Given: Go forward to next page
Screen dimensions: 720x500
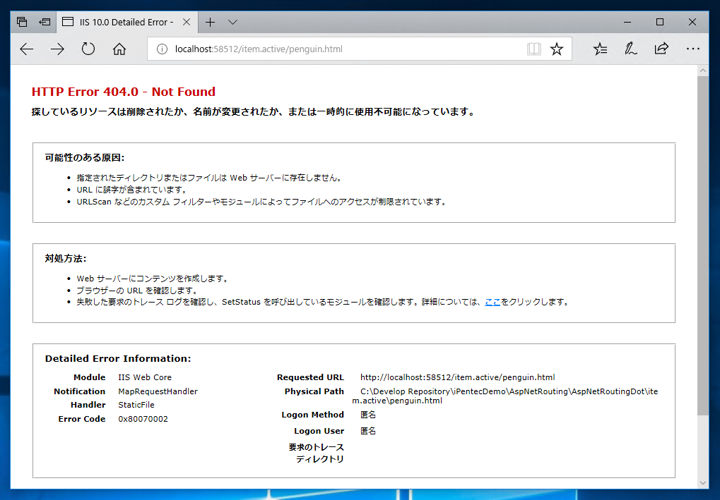Looking at the screenshot, I should (57, 49).
